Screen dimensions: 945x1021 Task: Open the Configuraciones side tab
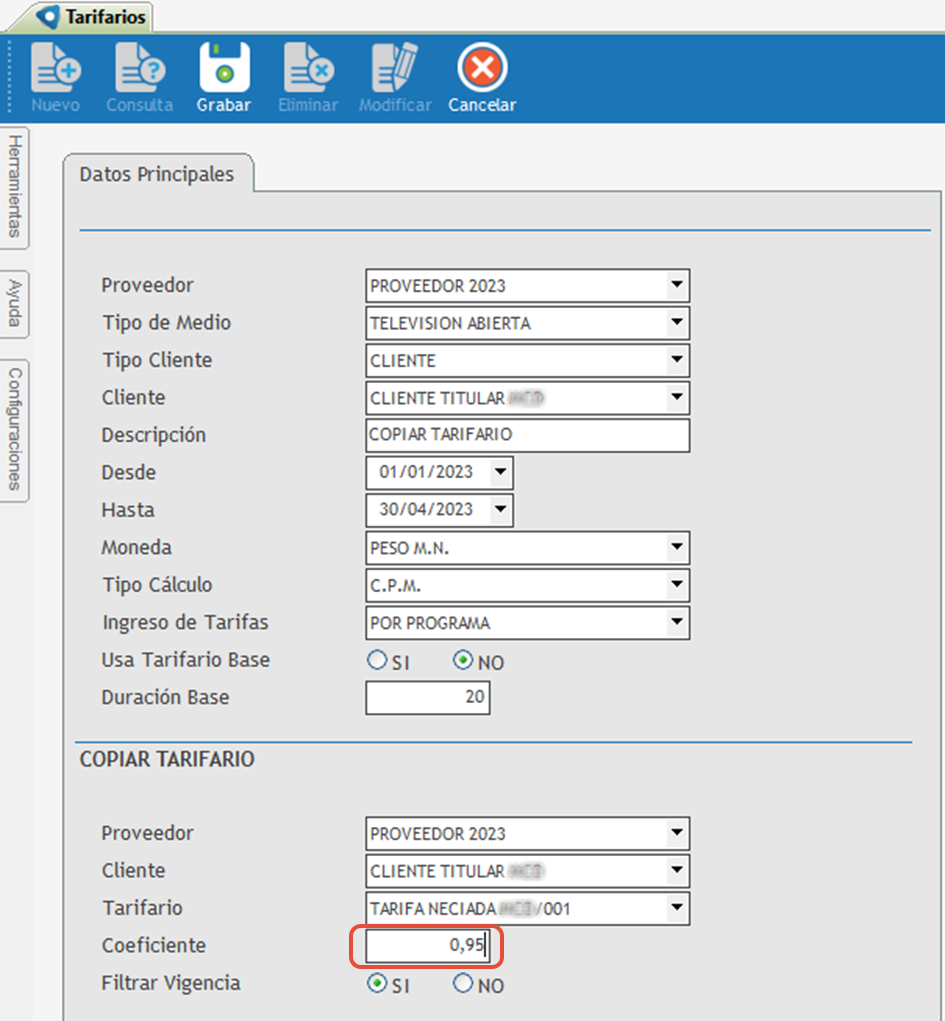[x=15, y=430]
